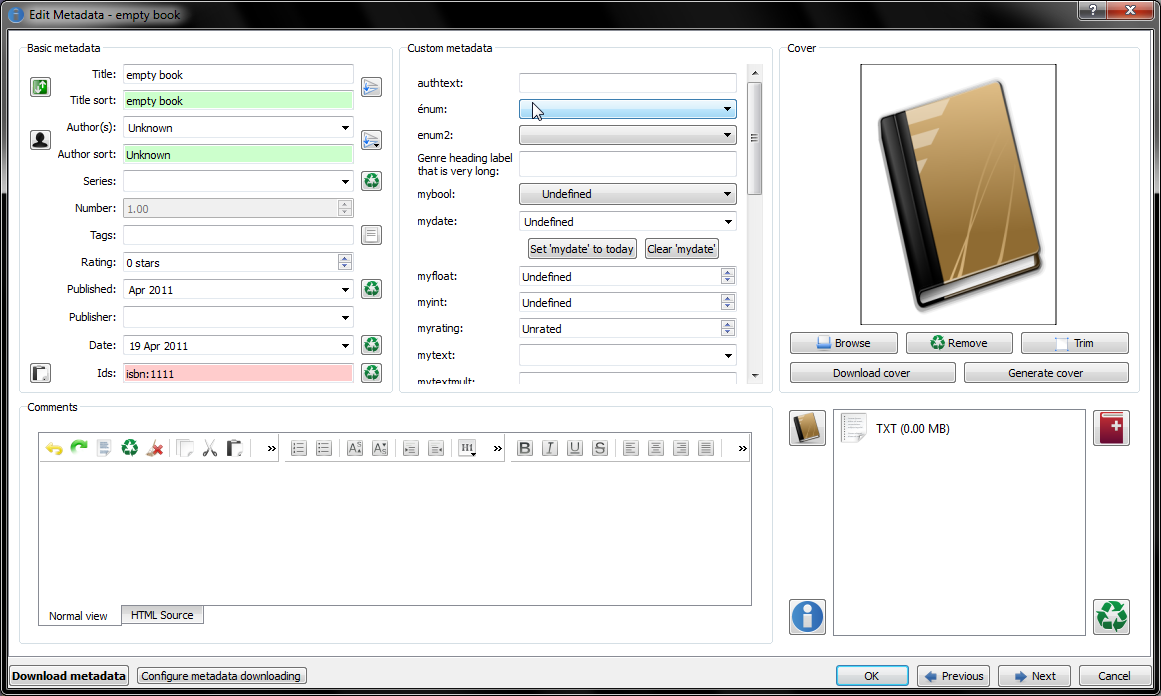Align comment text right
The width and height of the screenshot is (1161, 696).
(x=681, y=448)
